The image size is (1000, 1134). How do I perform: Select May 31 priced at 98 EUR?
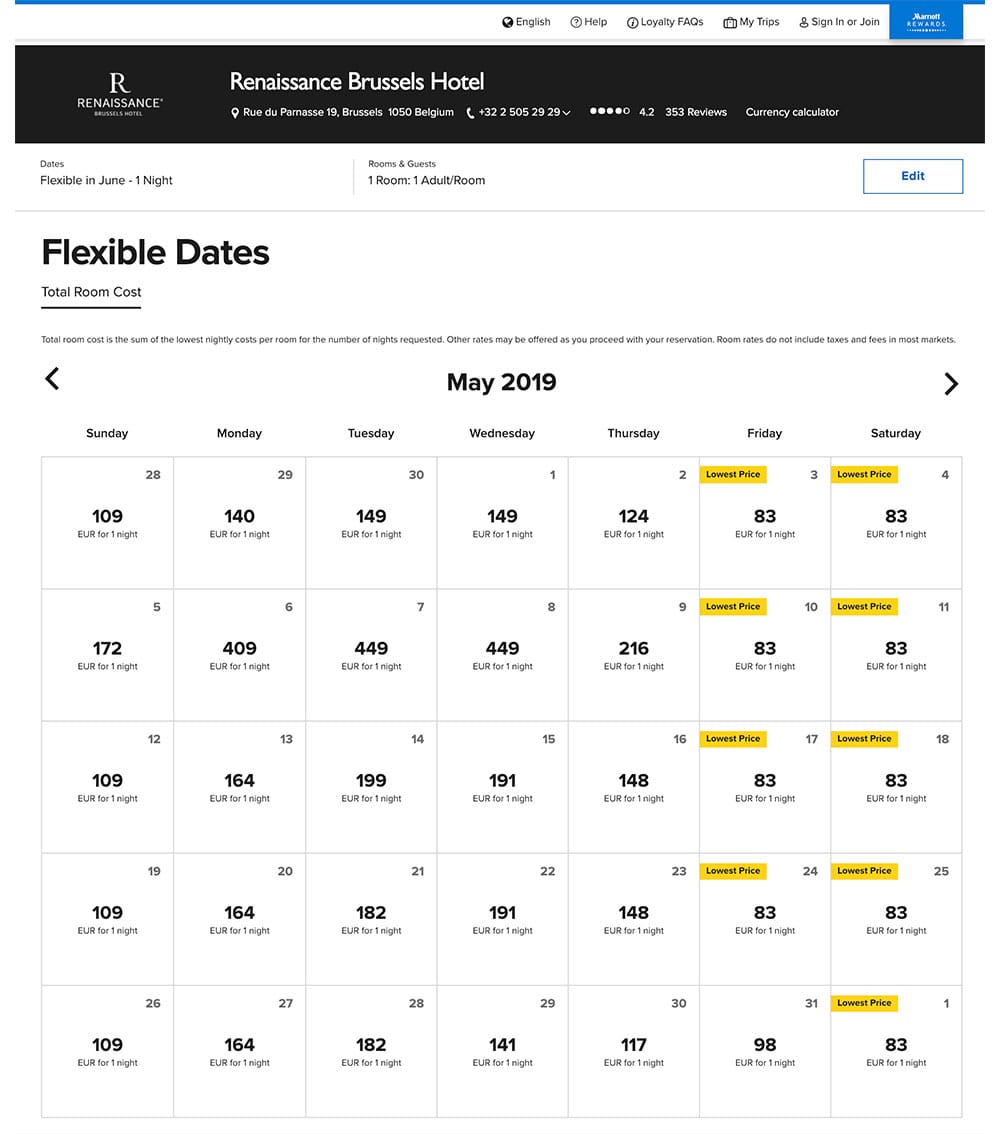pyautogui.click(x=765, y=1052)
